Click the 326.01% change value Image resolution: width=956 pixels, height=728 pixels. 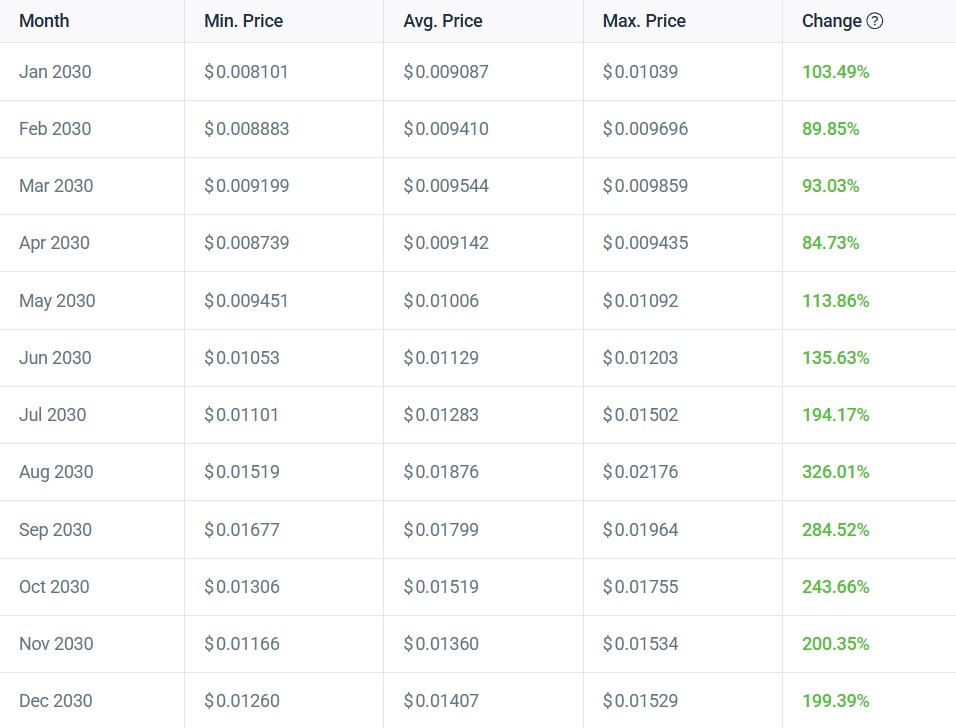[x=835, y=472]
